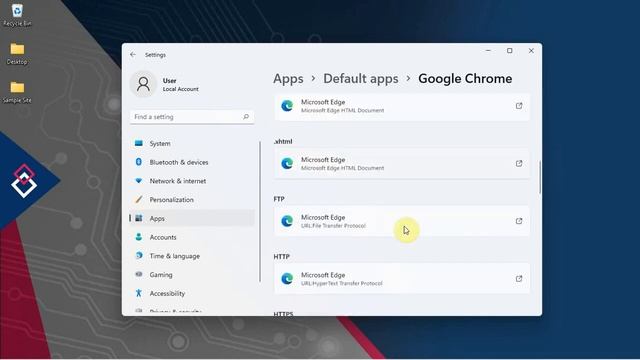Click URL:File Transfer Protocol text
The height and width of the screenshot is (360, 640).
pos(333,226)
